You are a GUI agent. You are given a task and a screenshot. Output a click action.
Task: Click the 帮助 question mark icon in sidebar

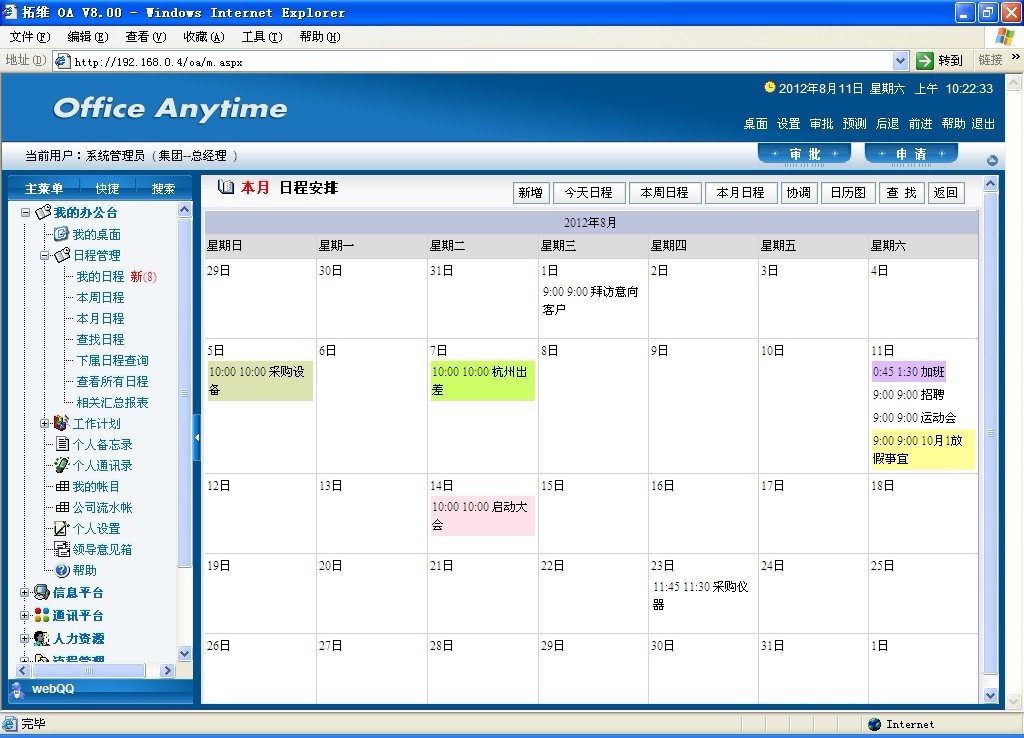click(x=62, y=570)
